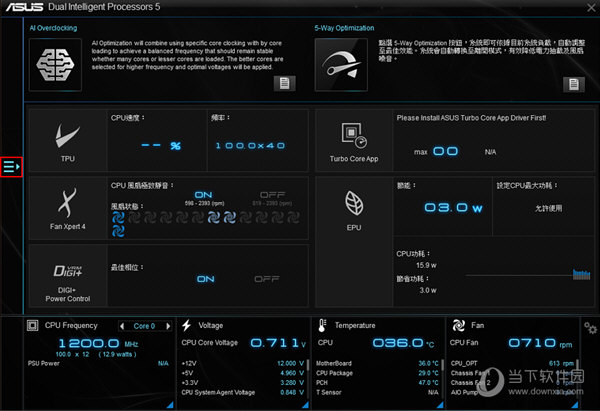
Task: Open the settings gear icon
Action: pyautogui.click(x=590, y=328)
